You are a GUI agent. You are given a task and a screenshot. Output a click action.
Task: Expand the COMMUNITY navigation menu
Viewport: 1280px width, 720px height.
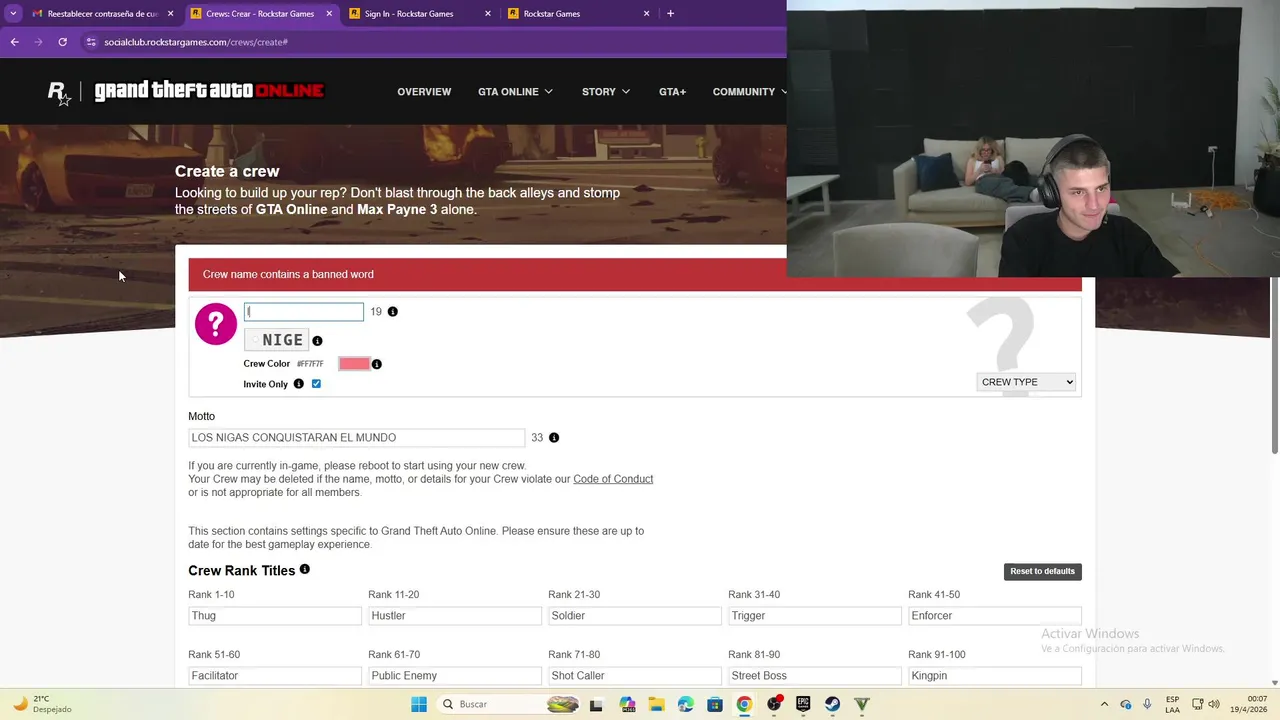tap(749, 92)
